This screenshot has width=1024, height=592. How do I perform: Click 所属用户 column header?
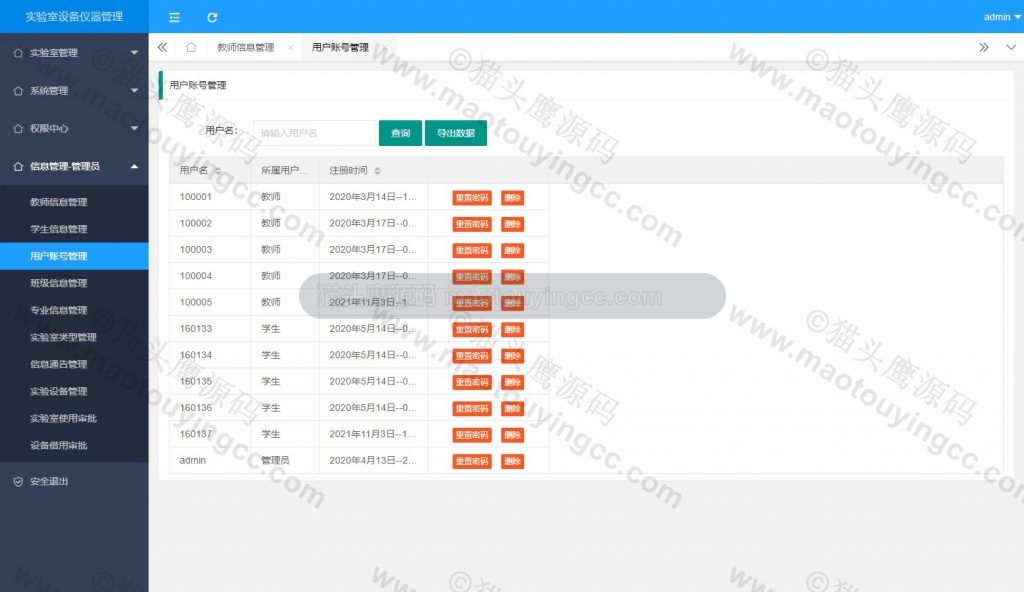point(284,170)
